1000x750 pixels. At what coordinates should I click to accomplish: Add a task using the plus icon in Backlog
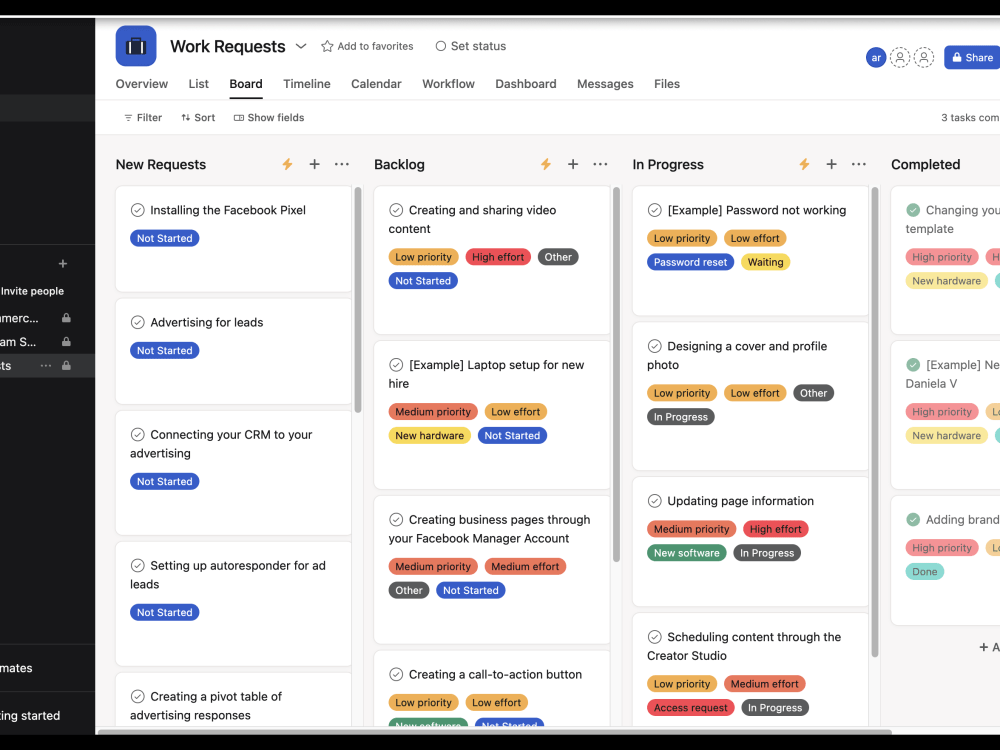click(x=571, y=164)
